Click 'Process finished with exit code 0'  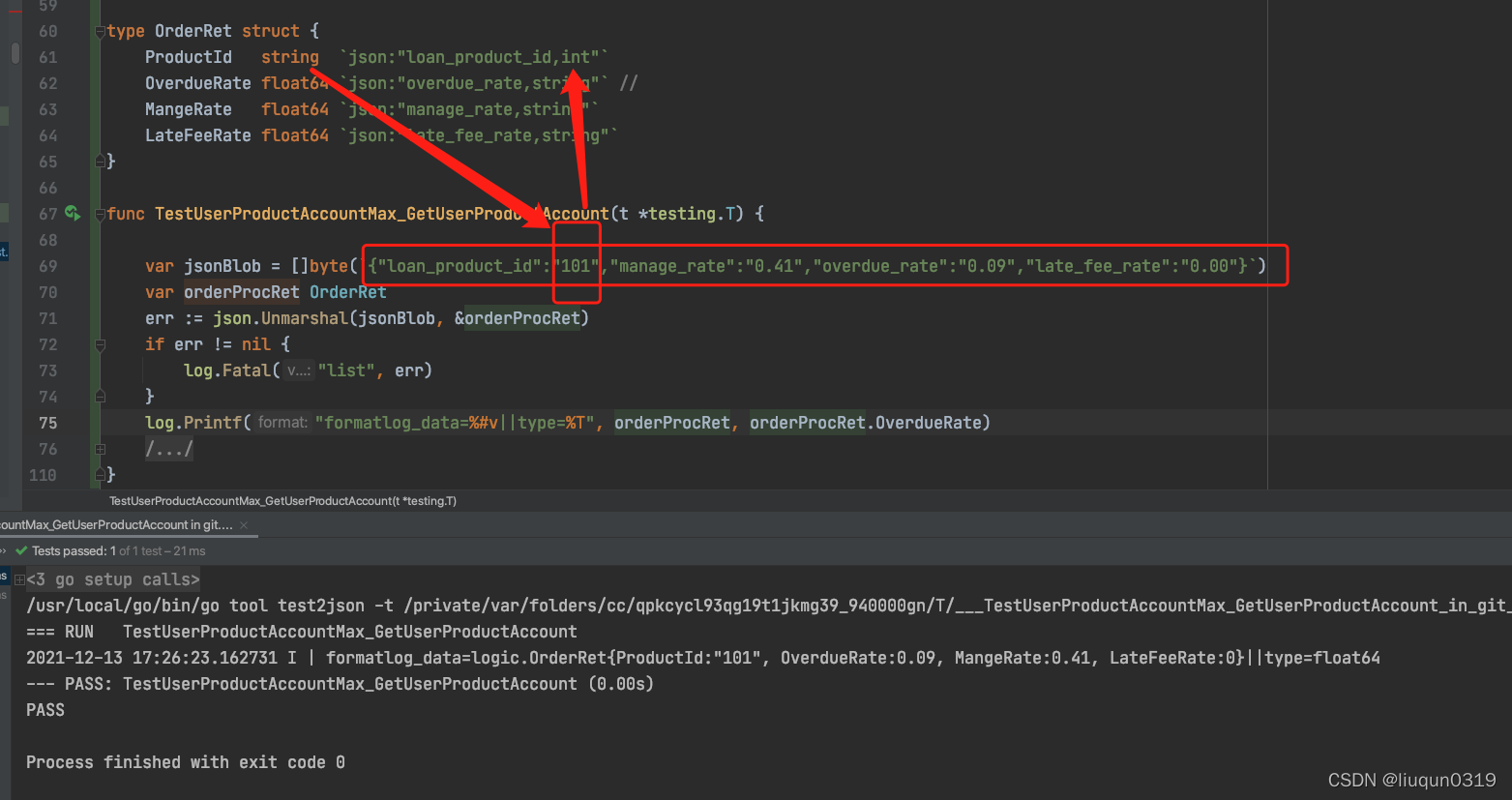click(186, 762)
